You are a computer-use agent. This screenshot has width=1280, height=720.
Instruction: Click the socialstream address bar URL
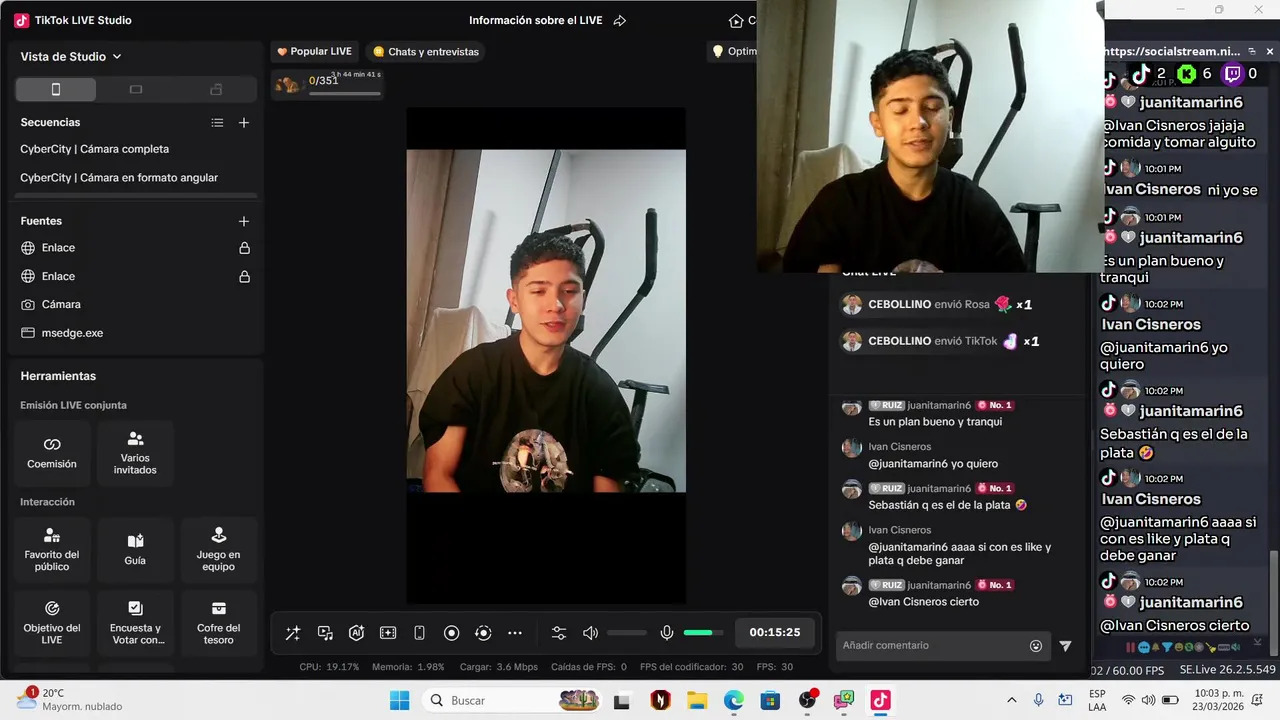click(x=1172, y=51)
